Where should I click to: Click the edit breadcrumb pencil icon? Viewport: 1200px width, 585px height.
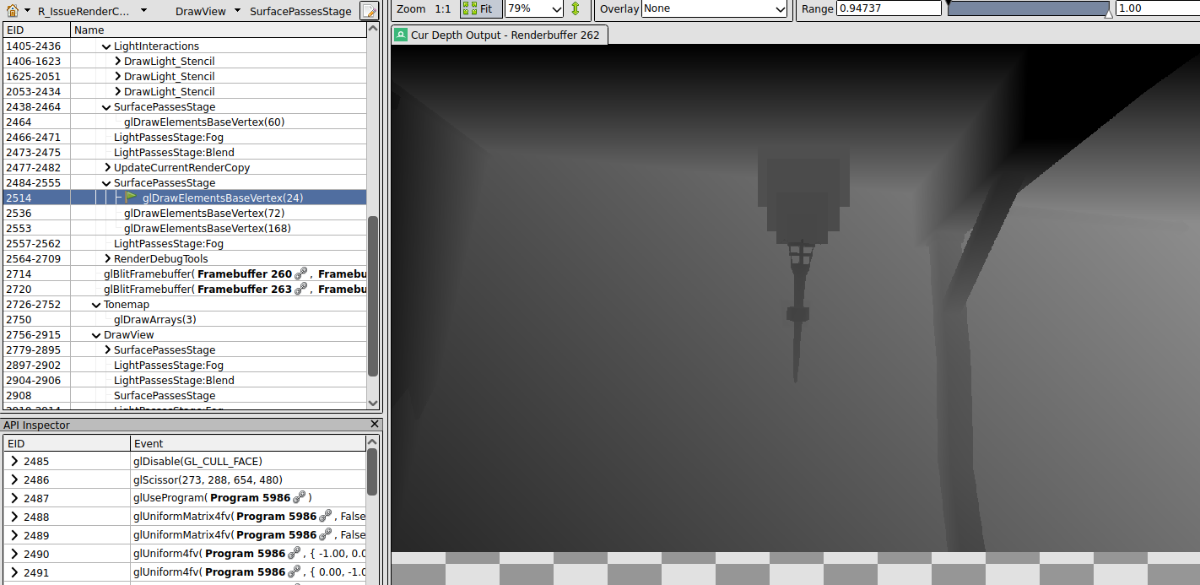[370, 11]
